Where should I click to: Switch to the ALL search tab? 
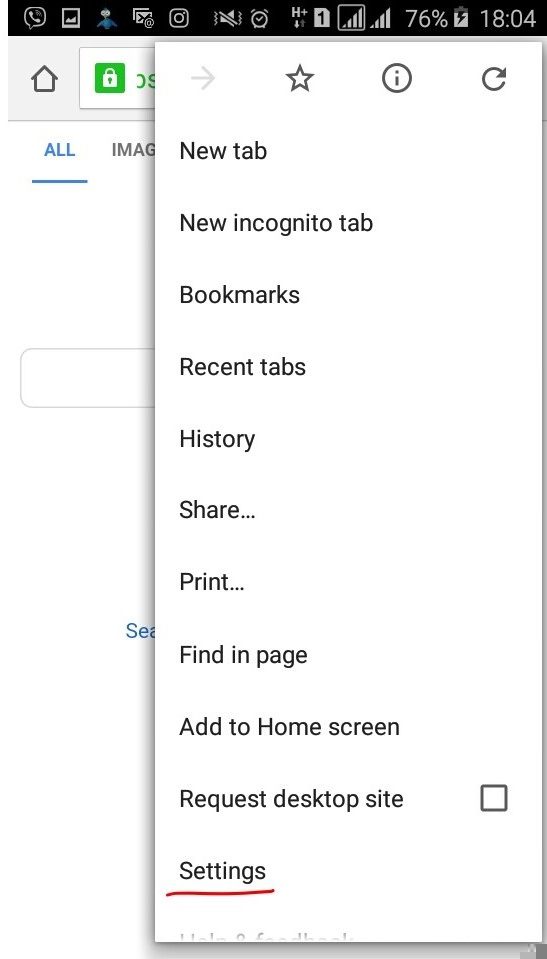coord(59,150)
